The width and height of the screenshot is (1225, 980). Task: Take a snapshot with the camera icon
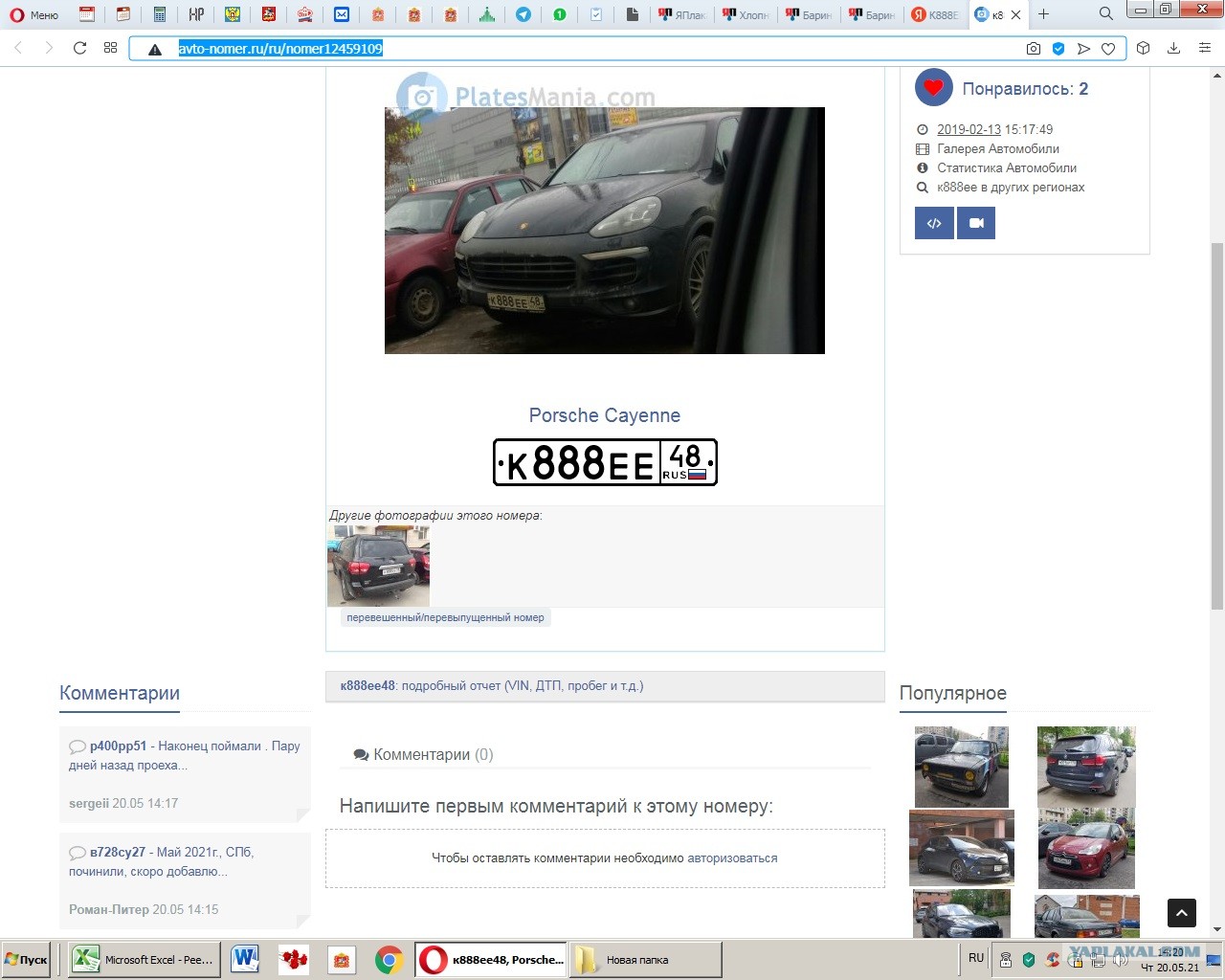pyautogui.click(x=1034, y=49)
